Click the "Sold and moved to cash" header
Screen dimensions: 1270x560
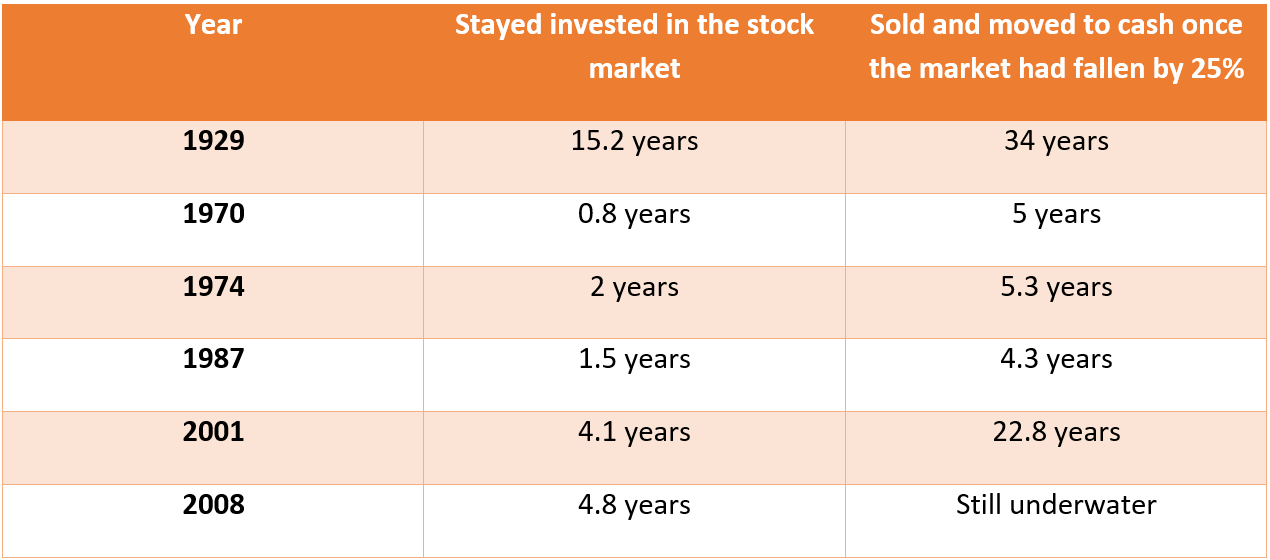click(x=1056, y=46)
